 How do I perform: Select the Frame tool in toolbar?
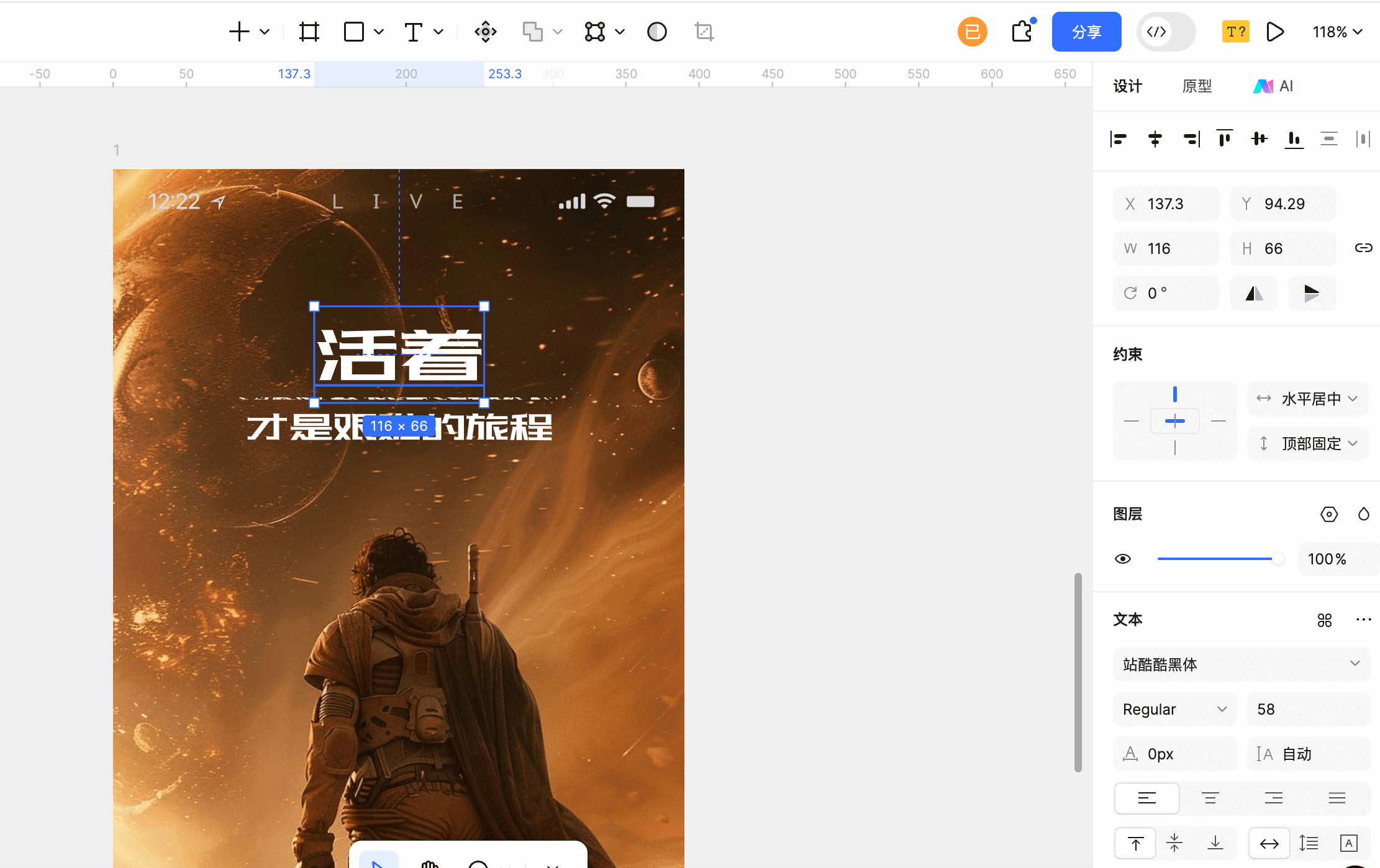309,32
